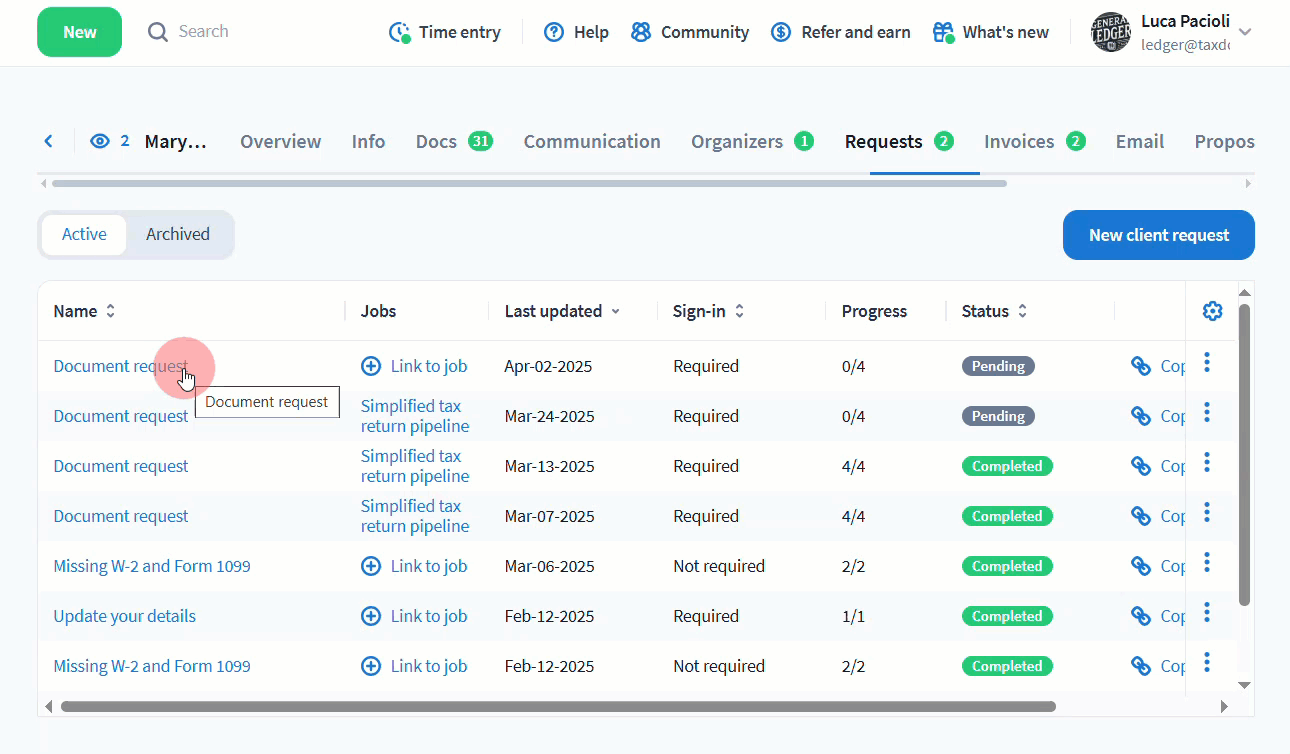Open table column settings gear

tap(1212, 311)
